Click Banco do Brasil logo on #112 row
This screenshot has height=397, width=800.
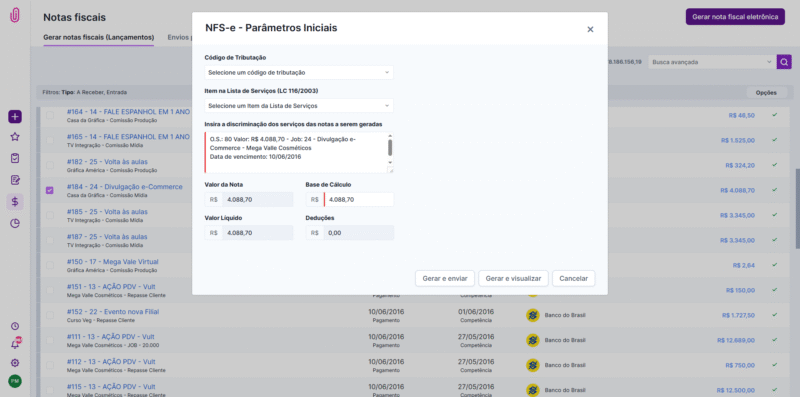[533, 365]
